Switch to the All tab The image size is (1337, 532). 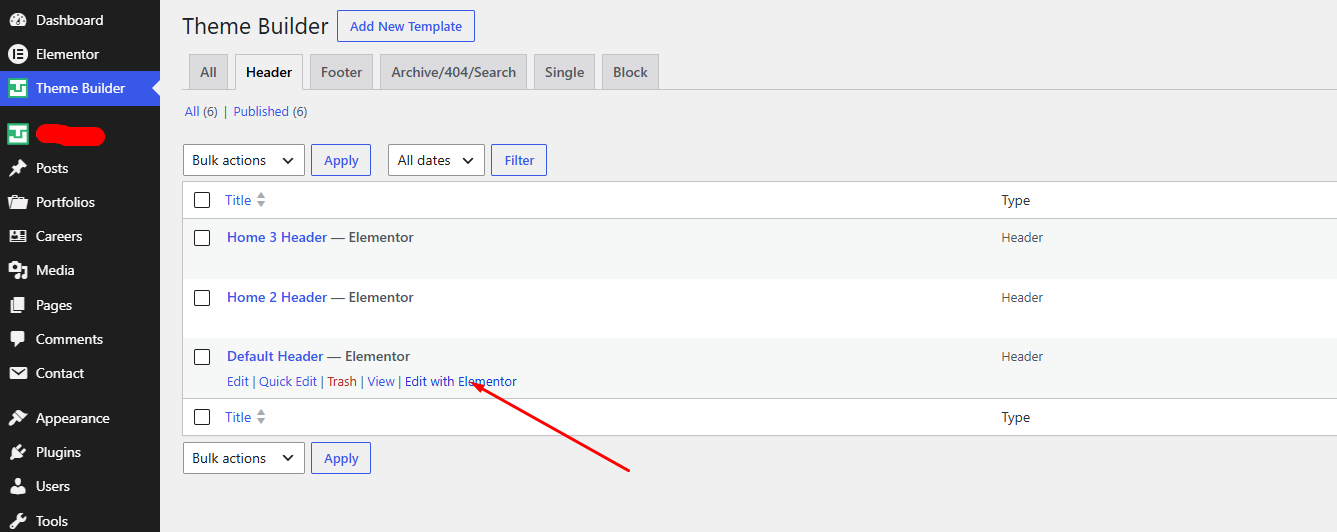[208, 72]
